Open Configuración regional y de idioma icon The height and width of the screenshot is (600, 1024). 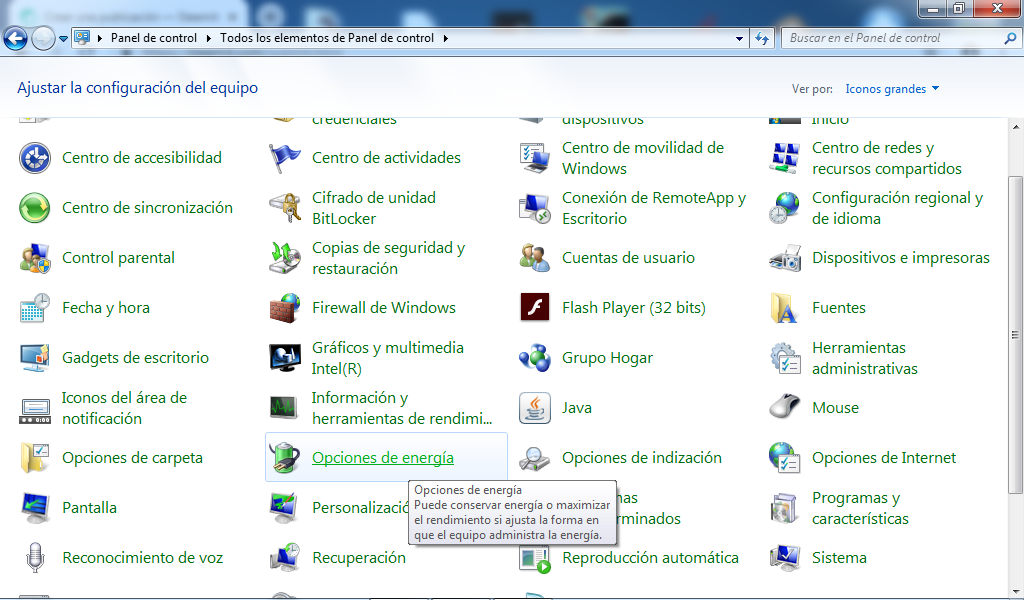785,208
